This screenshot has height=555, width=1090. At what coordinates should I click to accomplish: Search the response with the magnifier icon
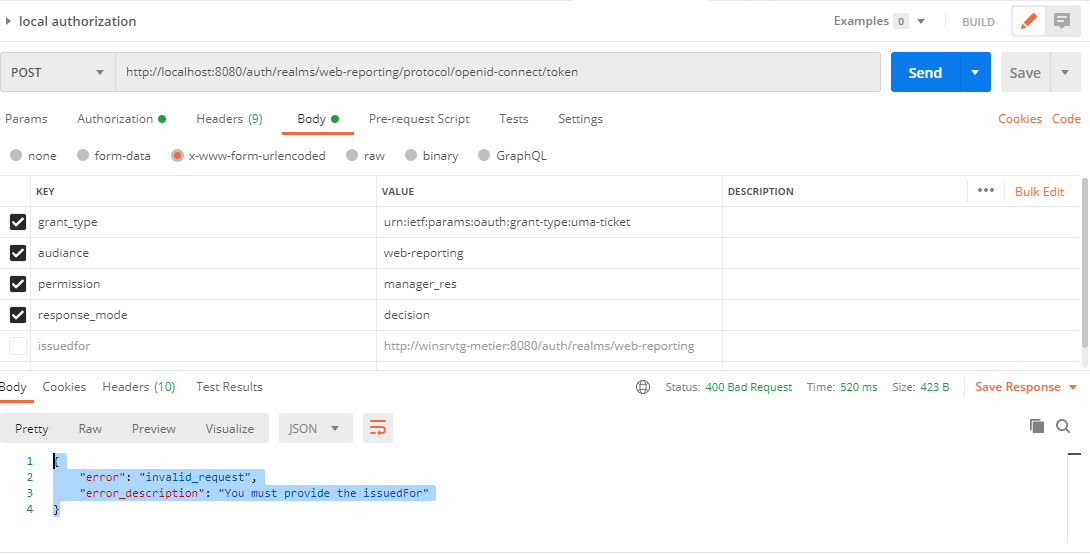click(x=1063, y=426)
